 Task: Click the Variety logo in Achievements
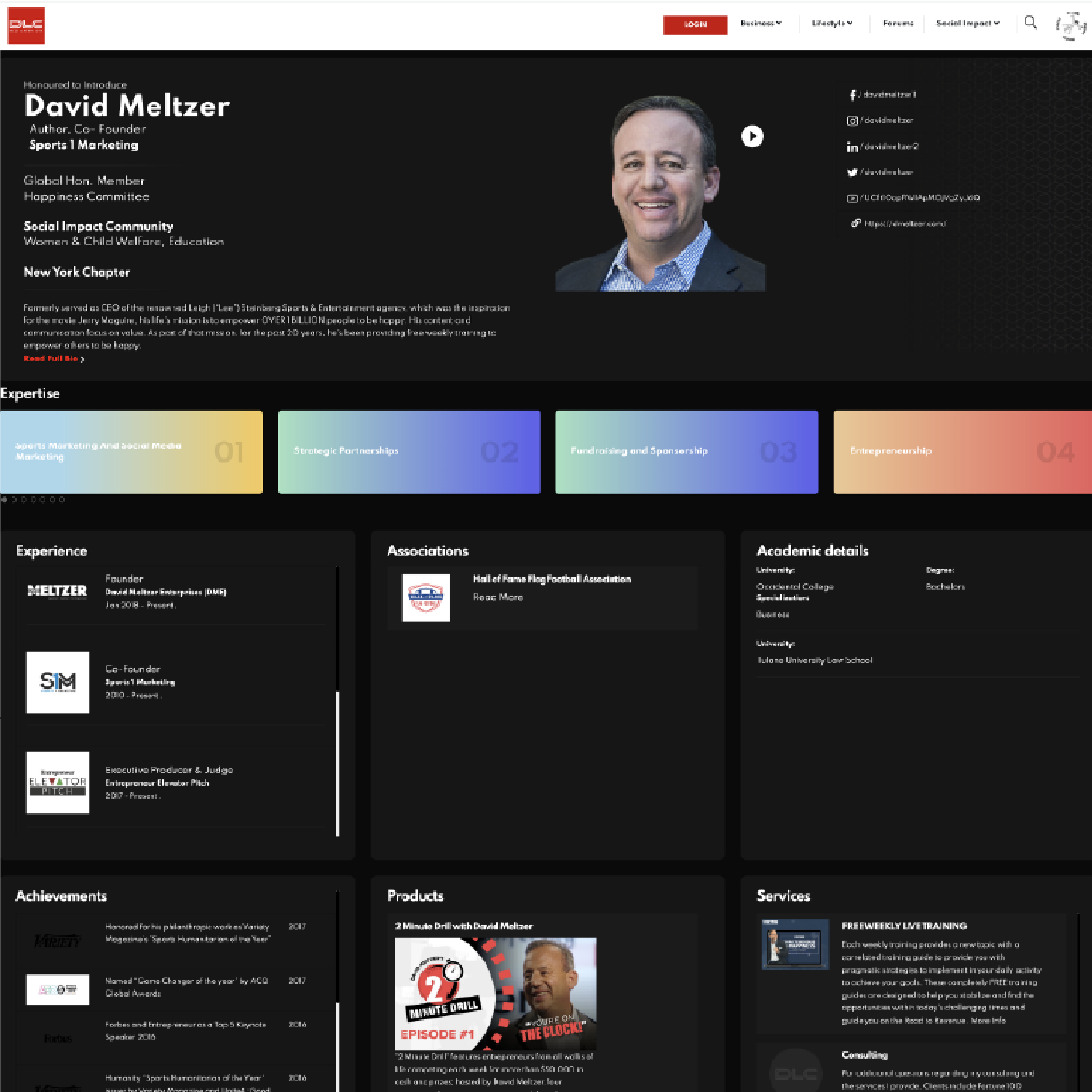click(58, 941)
